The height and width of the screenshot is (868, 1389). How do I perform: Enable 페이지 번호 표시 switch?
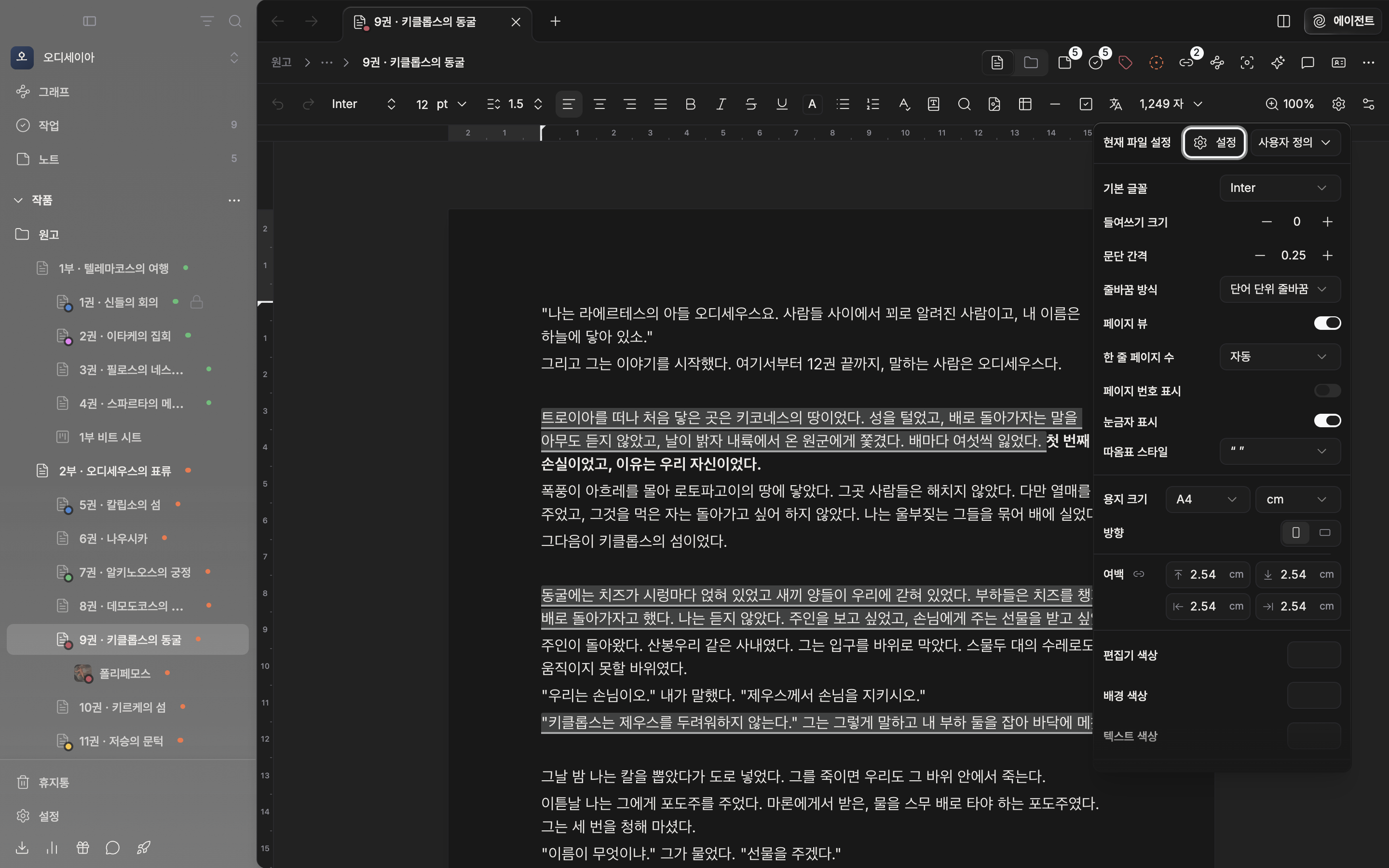1327,391
